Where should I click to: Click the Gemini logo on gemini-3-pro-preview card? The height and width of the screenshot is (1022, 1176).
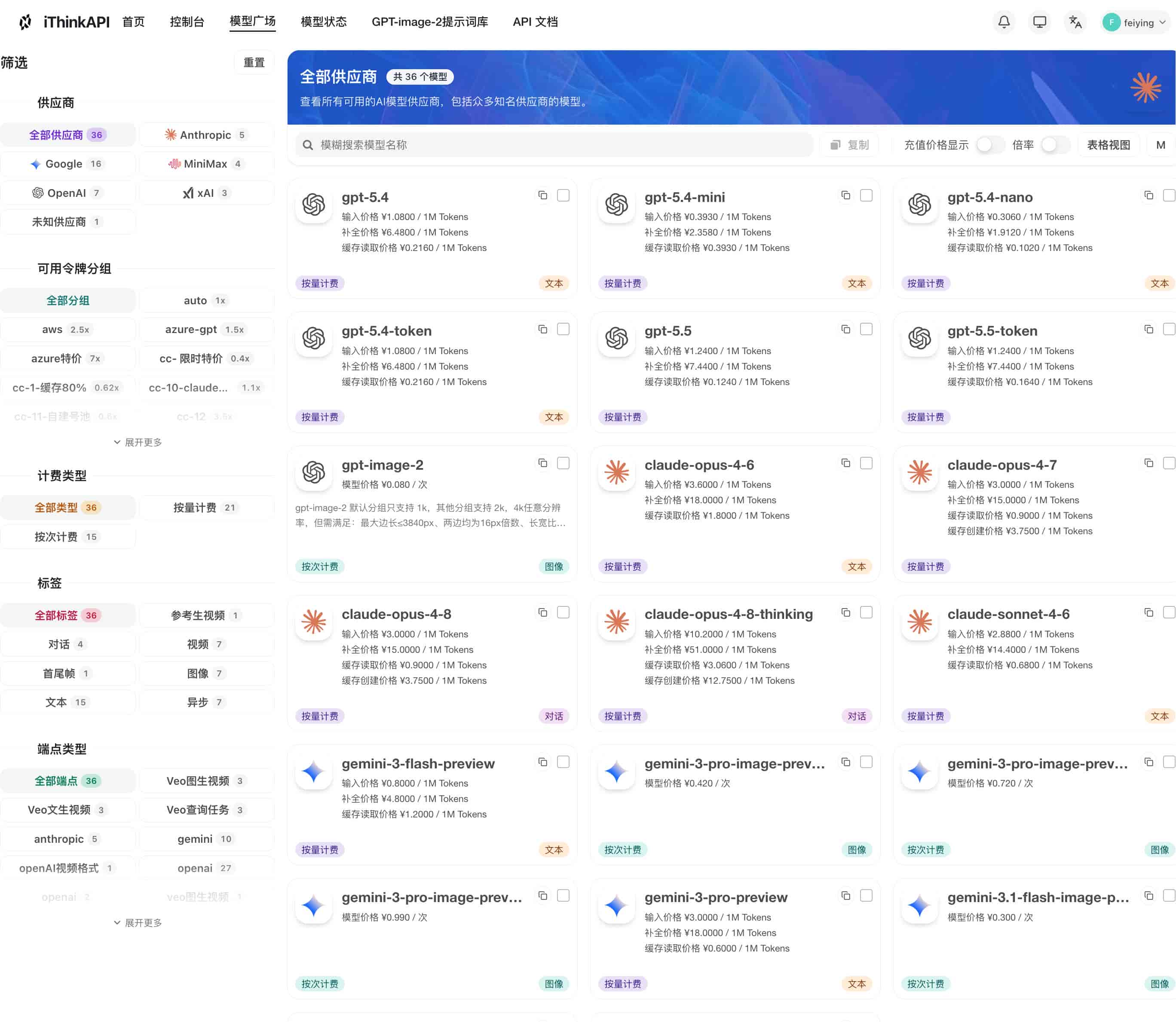[x=616, y=905]
